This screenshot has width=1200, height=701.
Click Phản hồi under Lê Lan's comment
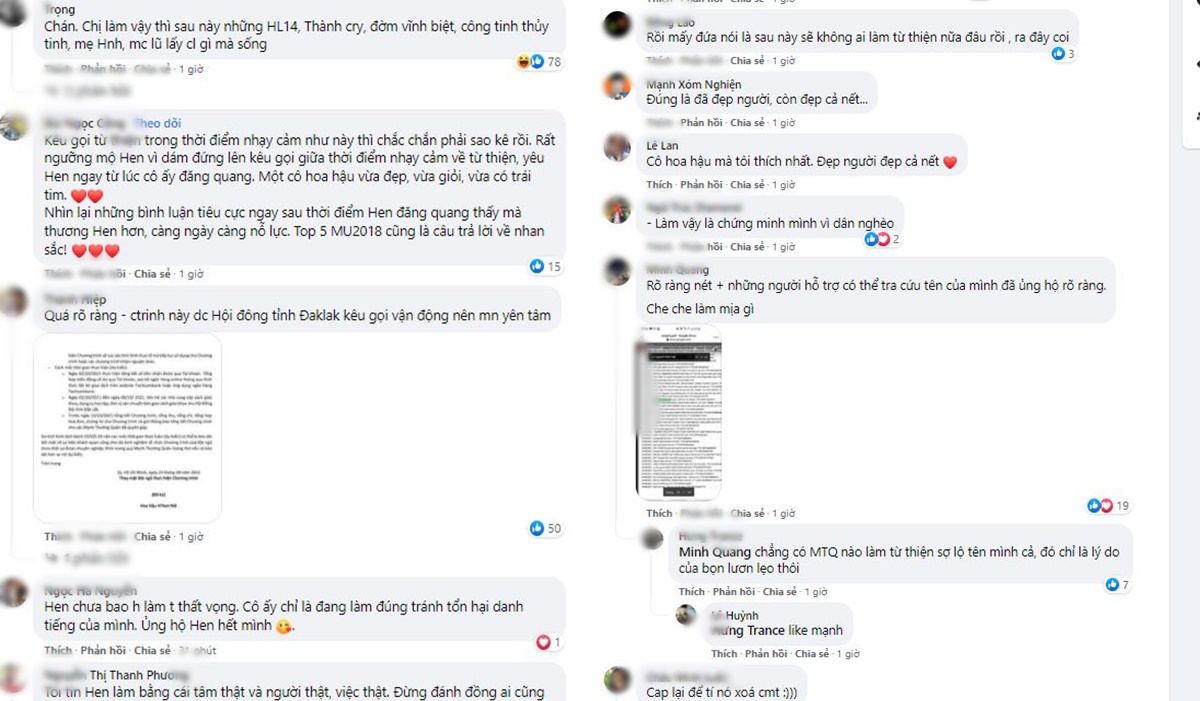(701, 185)
